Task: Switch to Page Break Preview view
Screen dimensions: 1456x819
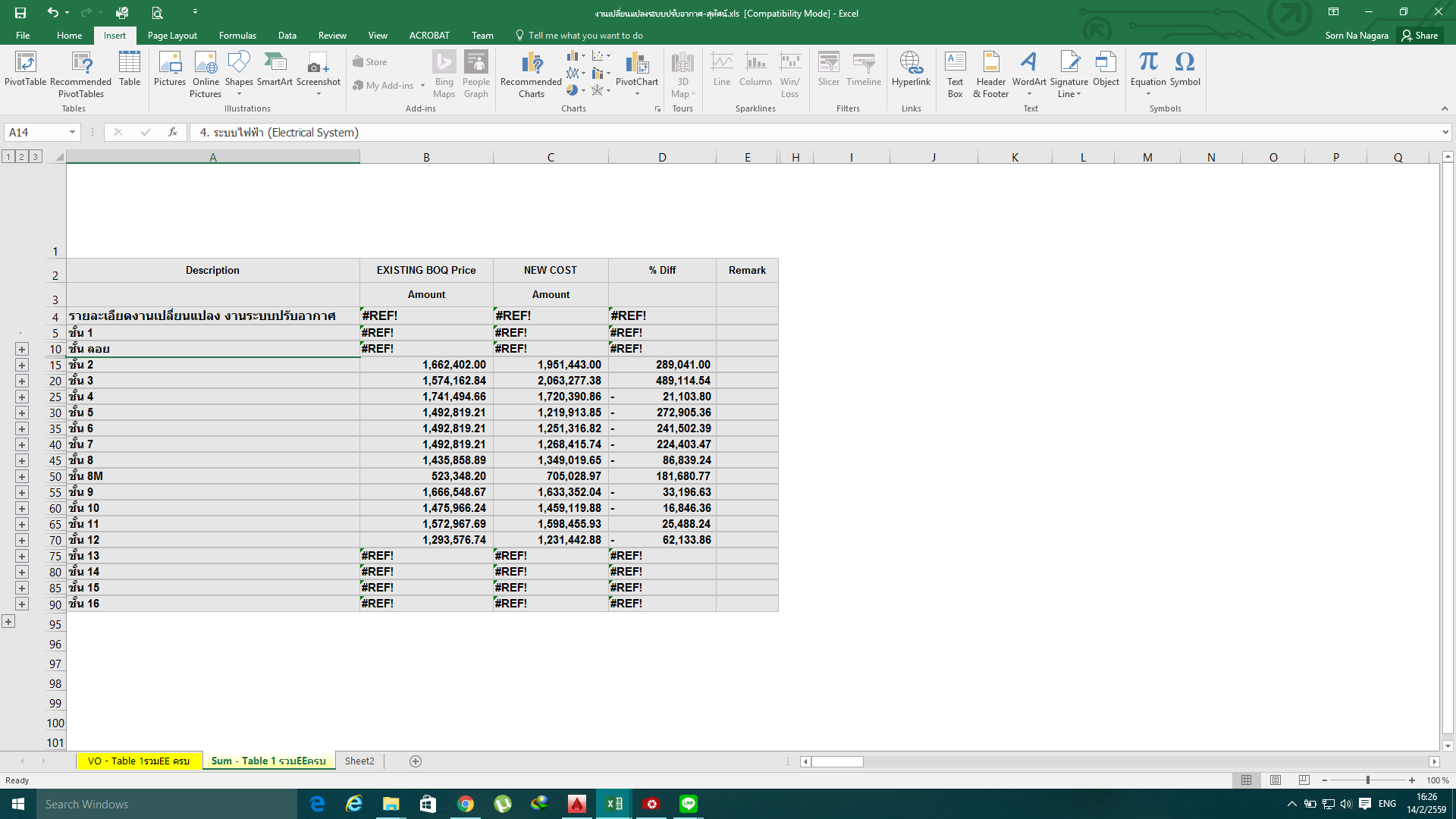Action: click(x=1304, y=780)
